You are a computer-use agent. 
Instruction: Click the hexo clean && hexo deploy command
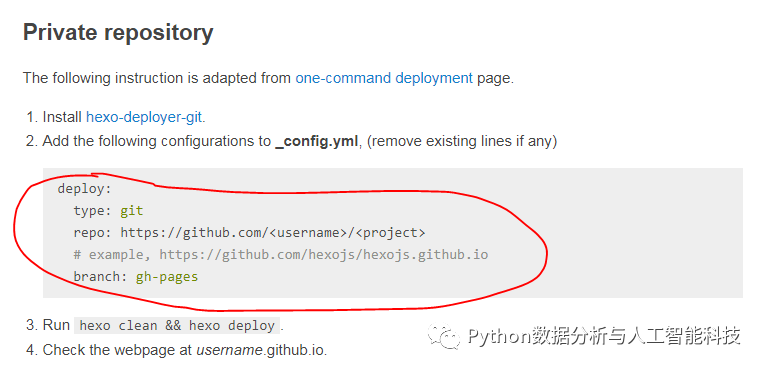tap(177, 326)
